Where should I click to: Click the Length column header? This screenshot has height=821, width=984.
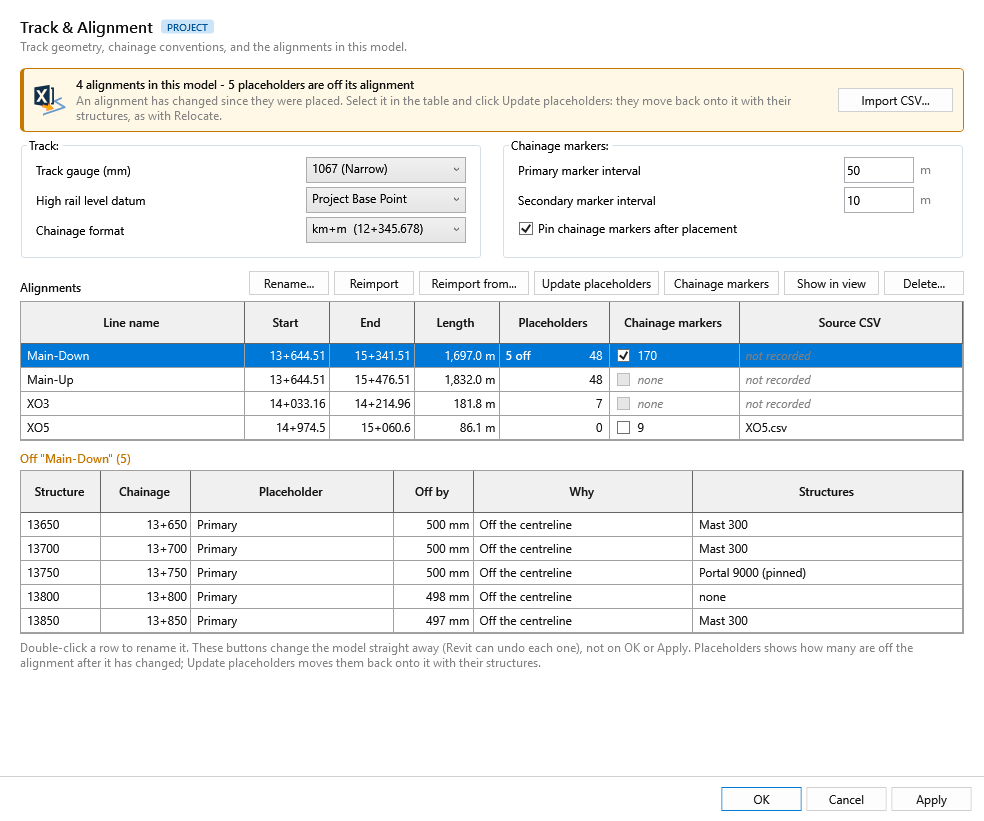point(456,323)
